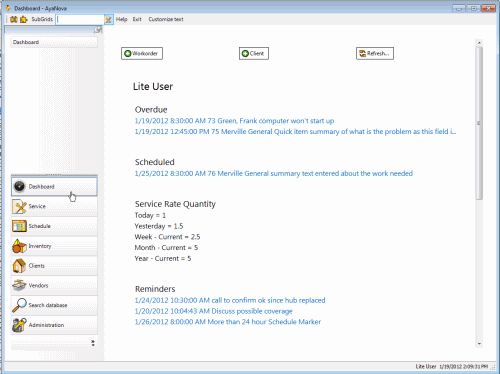Focus the toolbar text input box
The width and height of the screenshot is (500, 374).
coord(80,19)
